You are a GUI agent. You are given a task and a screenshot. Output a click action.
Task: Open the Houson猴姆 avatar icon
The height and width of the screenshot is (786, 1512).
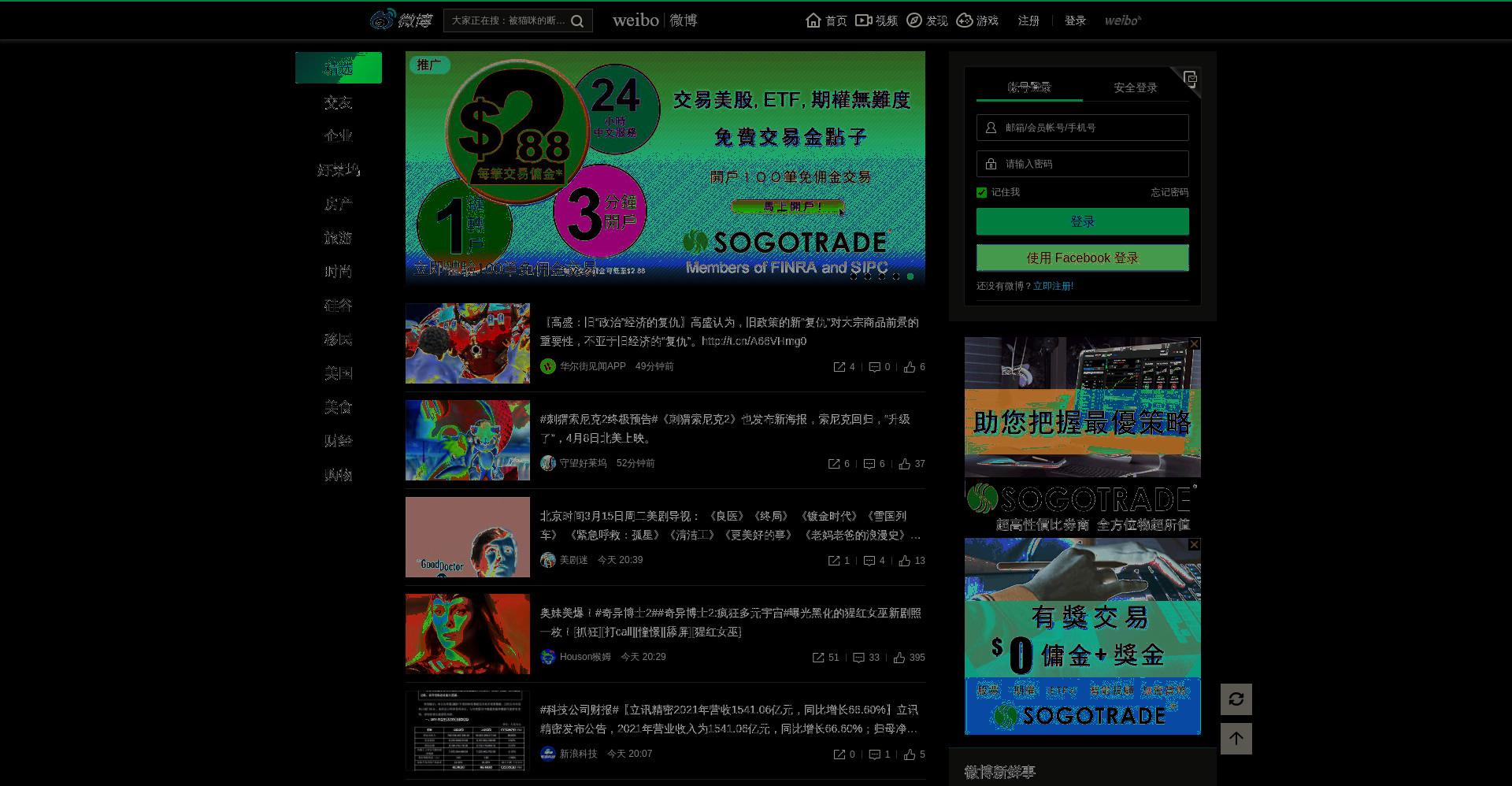pyautogui.click(x=548, y=657)
